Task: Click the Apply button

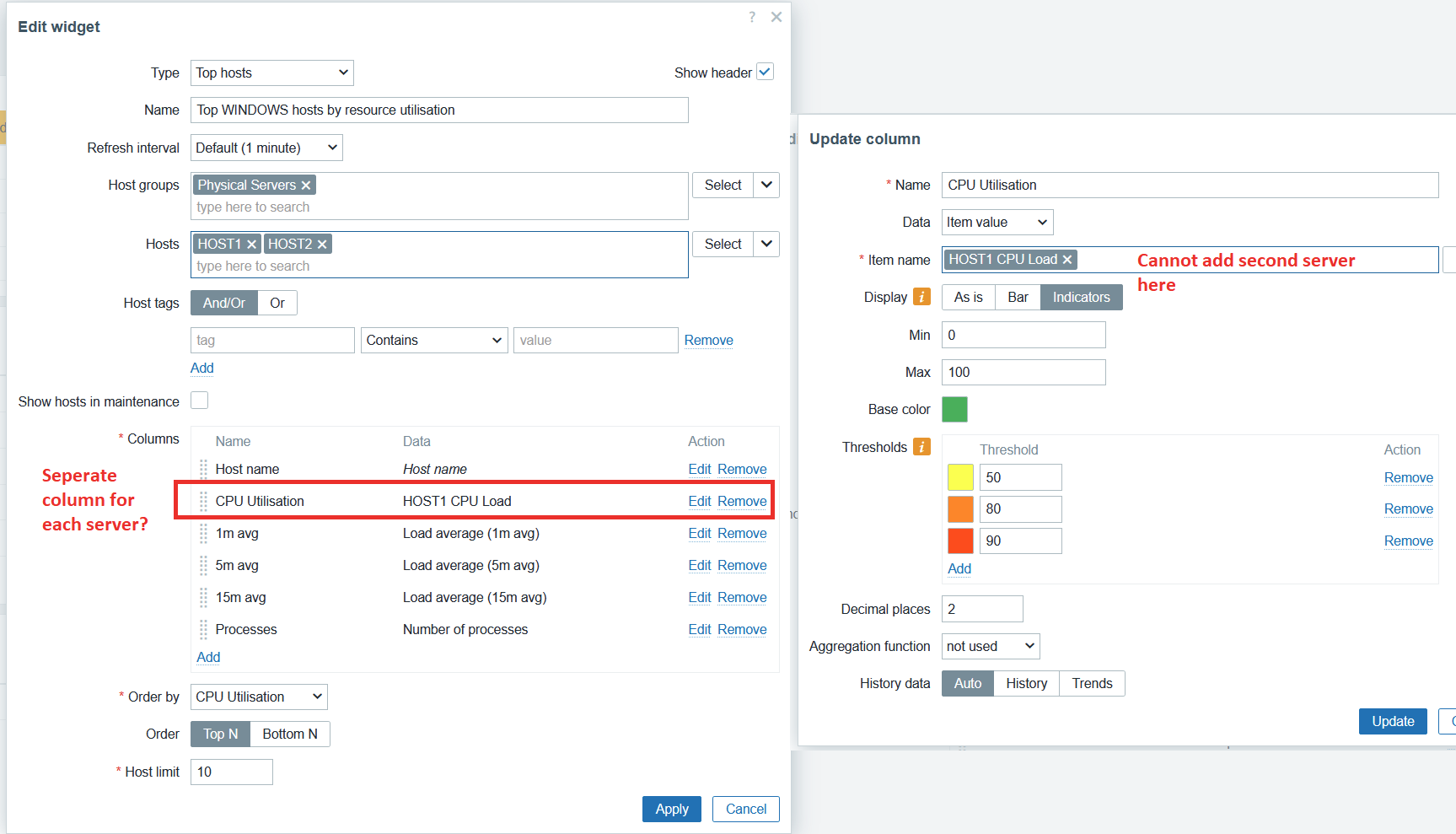Action: point(672,809)
